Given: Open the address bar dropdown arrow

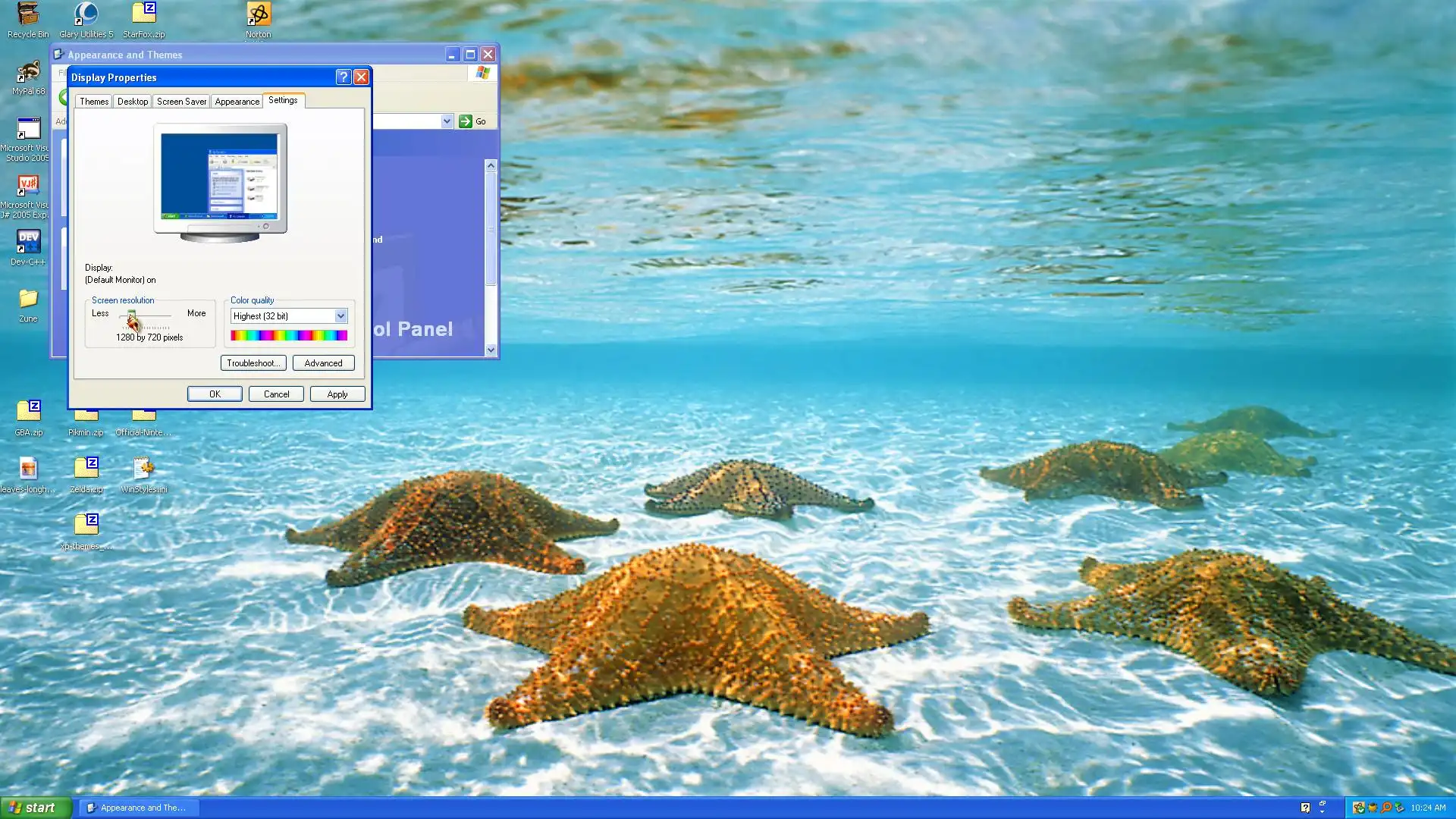Looking at the screenshot, I should [x=447, y=121].
